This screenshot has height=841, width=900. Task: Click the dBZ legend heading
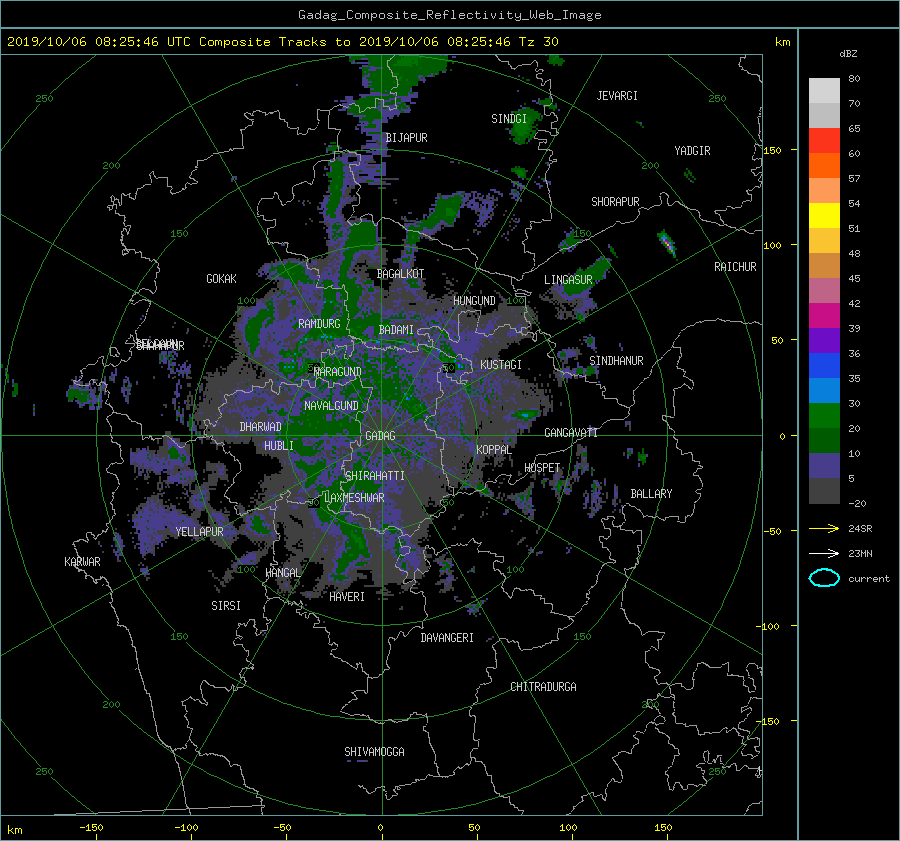848,54
